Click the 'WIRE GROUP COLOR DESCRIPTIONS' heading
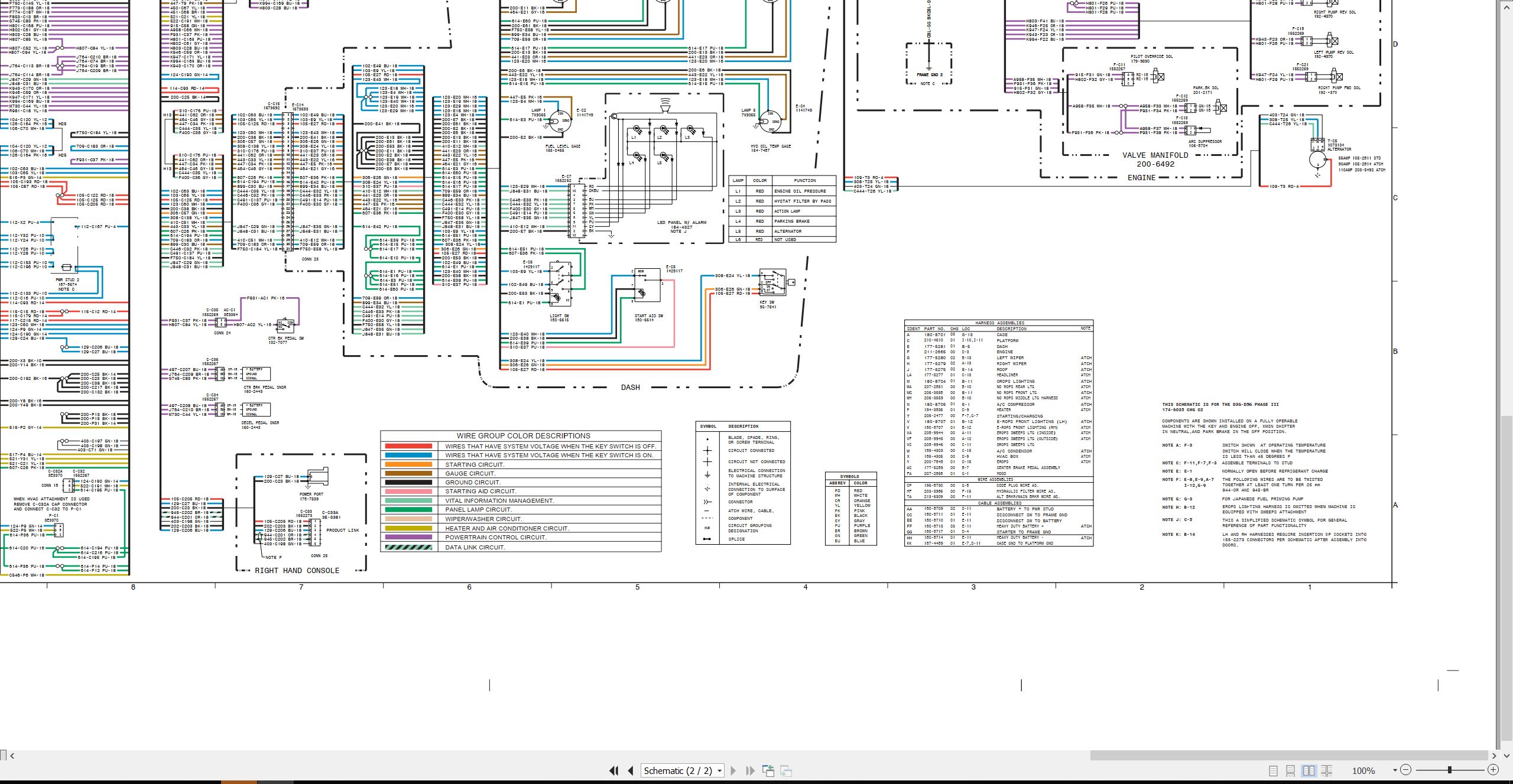1513x784 pixels. tap(523, 436)
